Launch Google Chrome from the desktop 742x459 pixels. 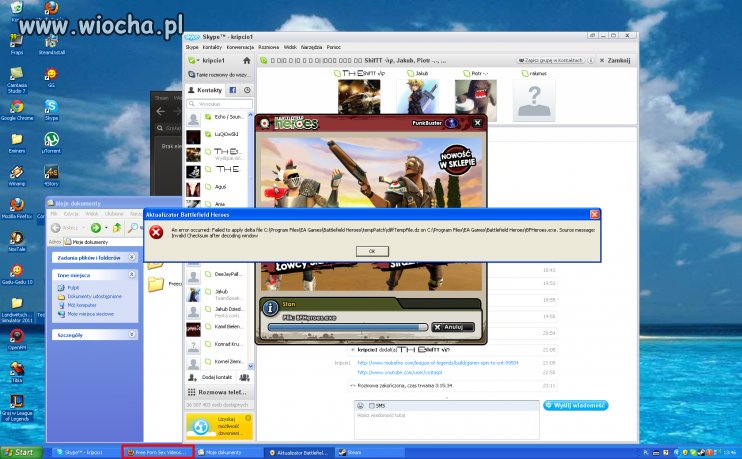click(17, 110)
